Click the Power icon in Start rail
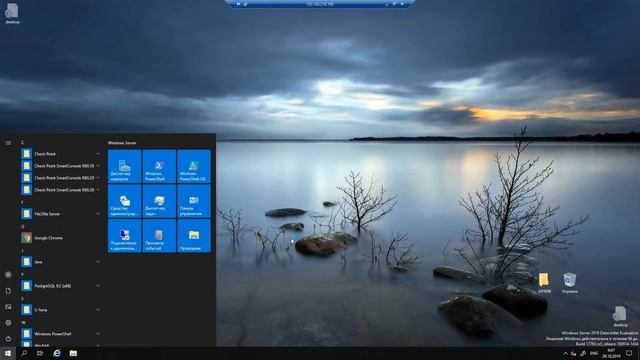640x360 pixels. (8, 339)
